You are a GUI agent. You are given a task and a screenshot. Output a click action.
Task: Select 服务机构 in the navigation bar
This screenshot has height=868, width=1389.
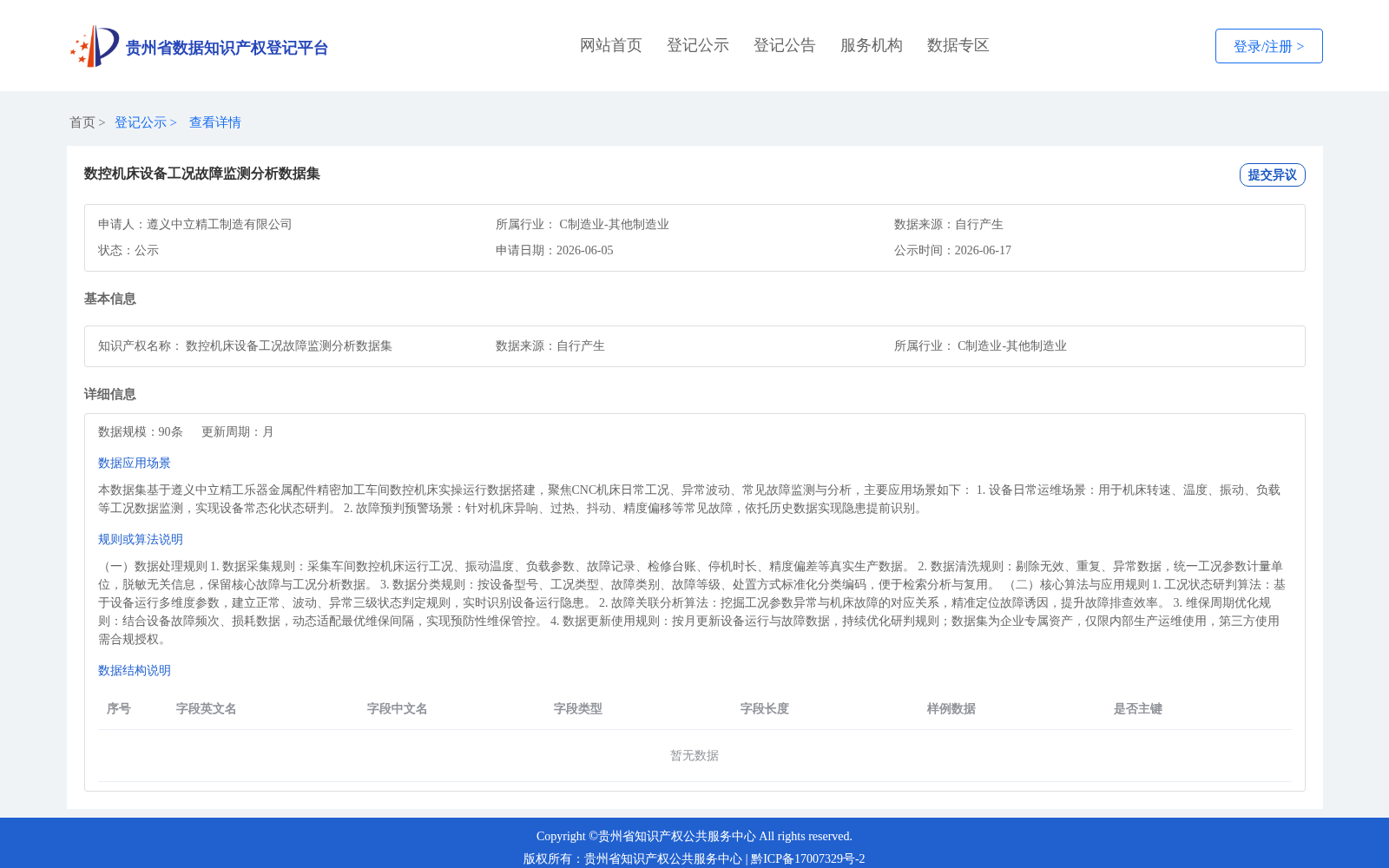872,45
